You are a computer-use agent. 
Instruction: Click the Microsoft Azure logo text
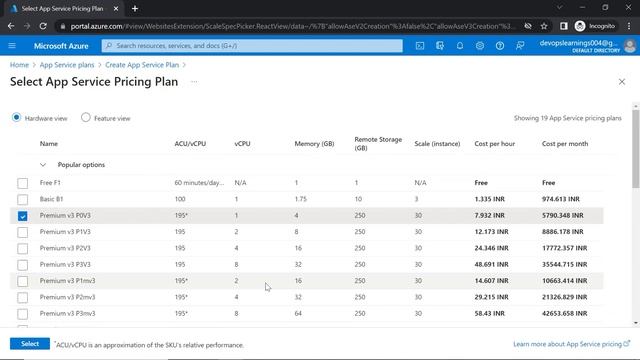[x=61, y=46]
